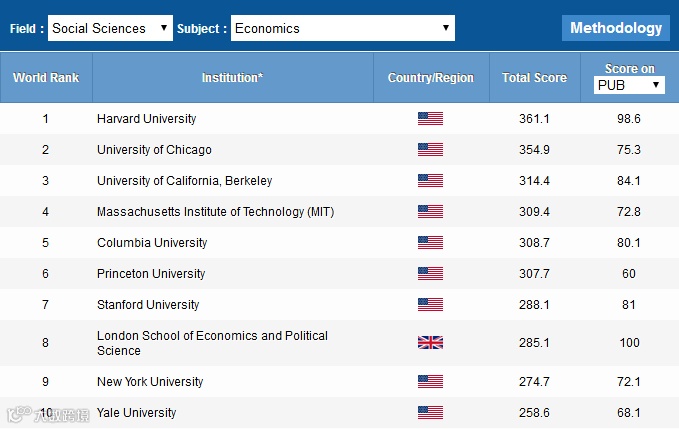Click the US flag in University of Chicago row
This screenshot has width=679, height=429.
(x=430, y=150)
